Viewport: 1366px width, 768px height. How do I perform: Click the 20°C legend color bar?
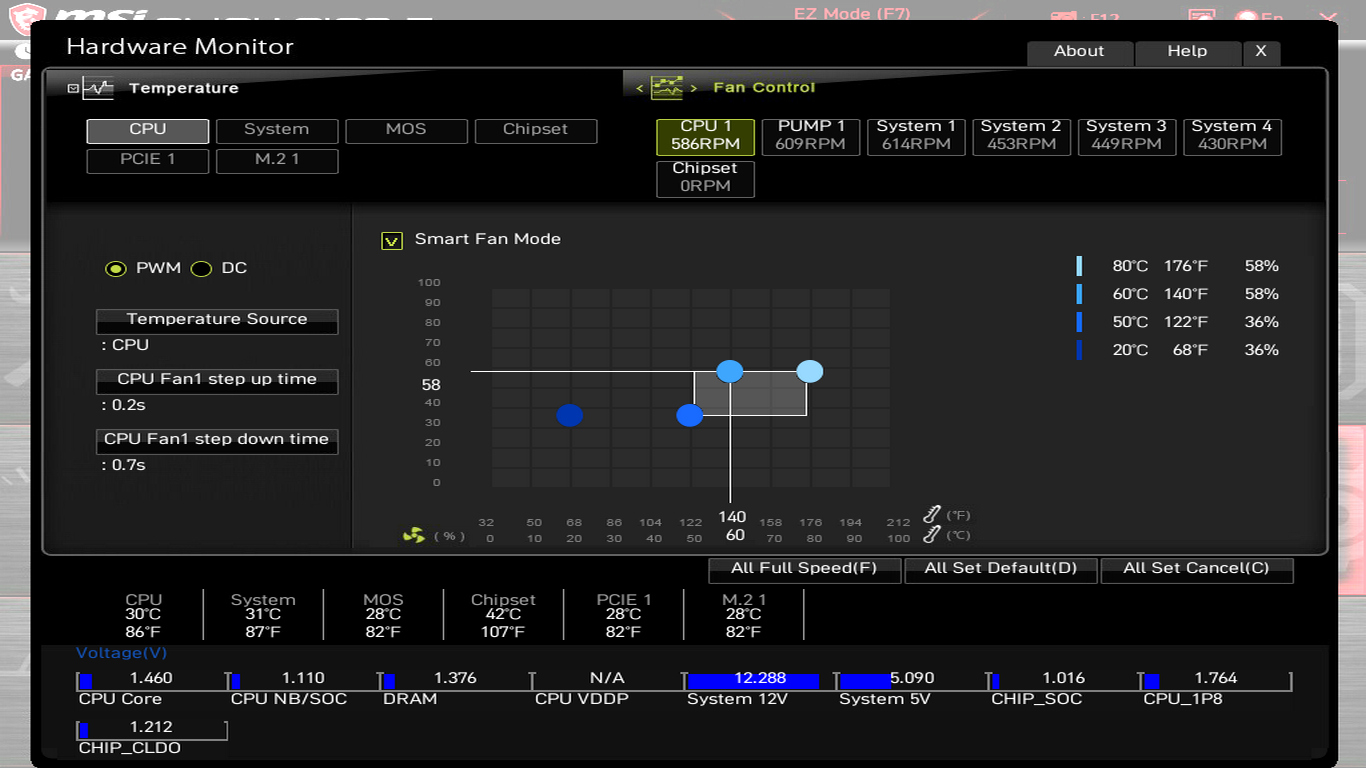1079,350
